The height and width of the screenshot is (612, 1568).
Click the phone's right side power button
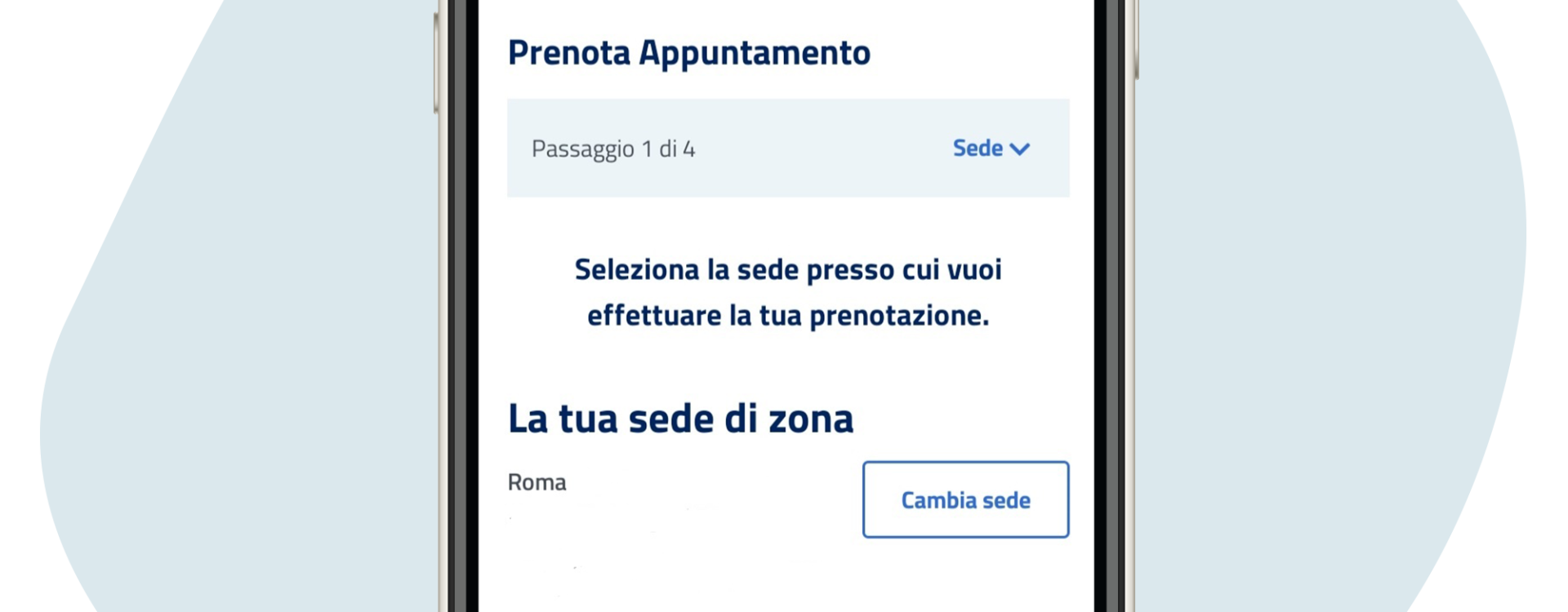click(1137, 41)
